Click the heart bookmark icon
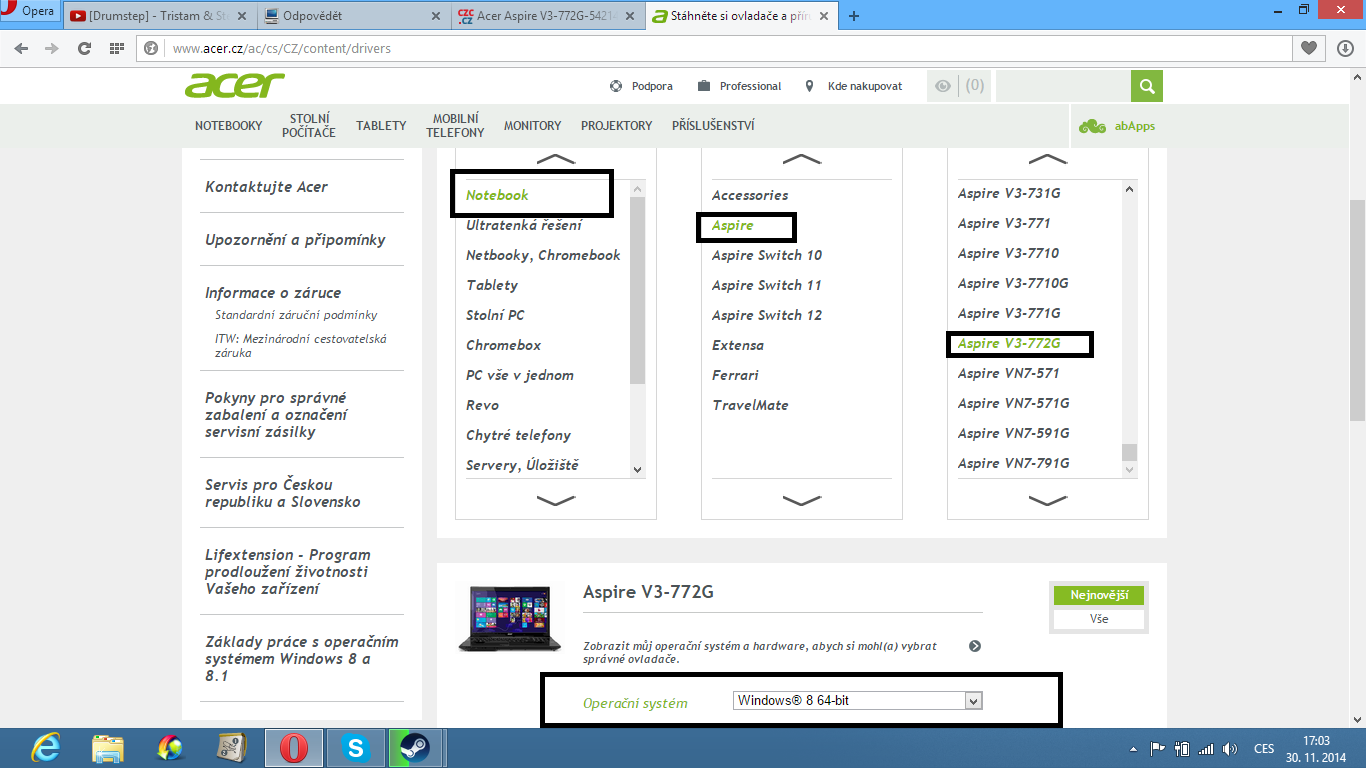 click(x=1309, y=48)
